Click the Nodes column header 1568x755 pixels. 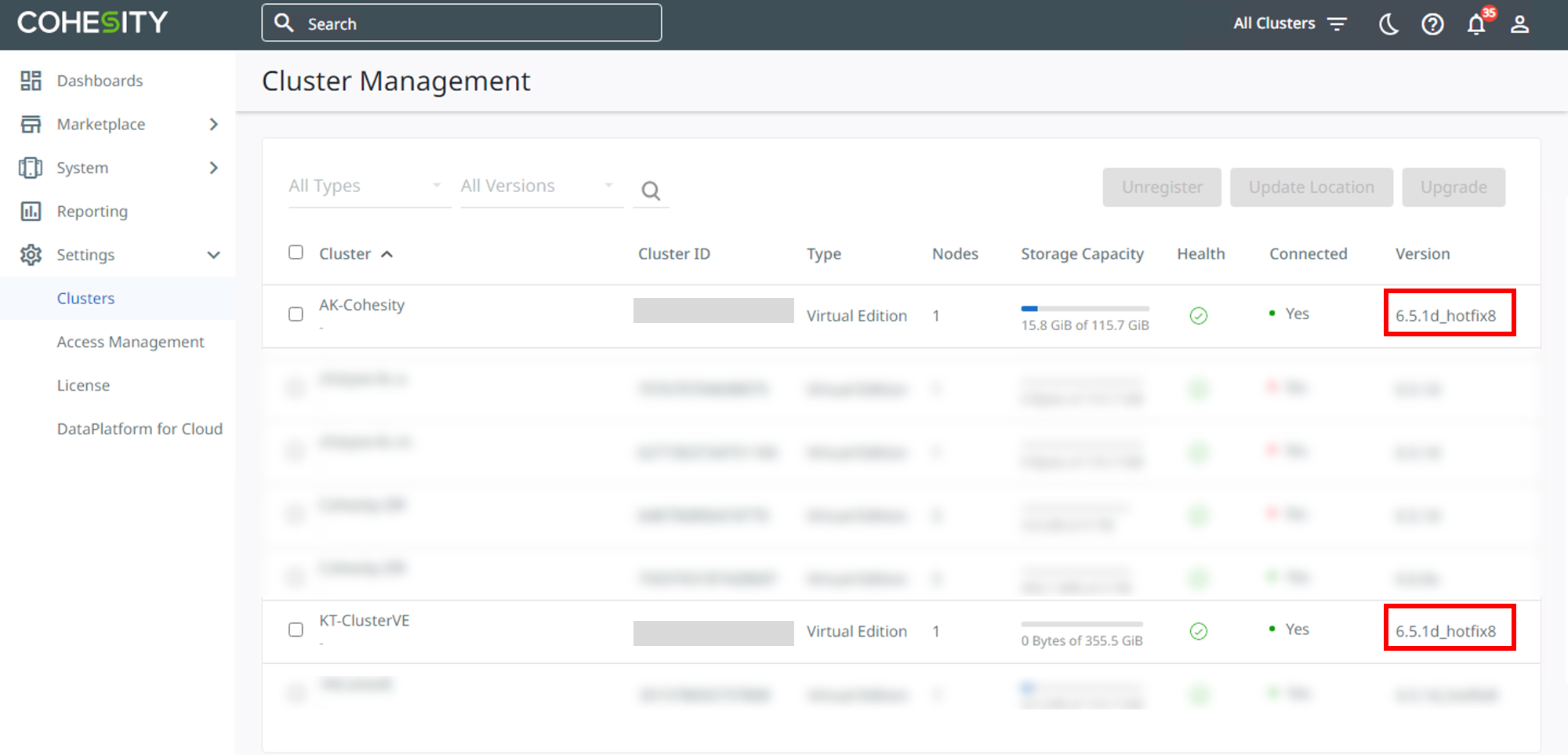pyautogui.click(x=955, y=254)
